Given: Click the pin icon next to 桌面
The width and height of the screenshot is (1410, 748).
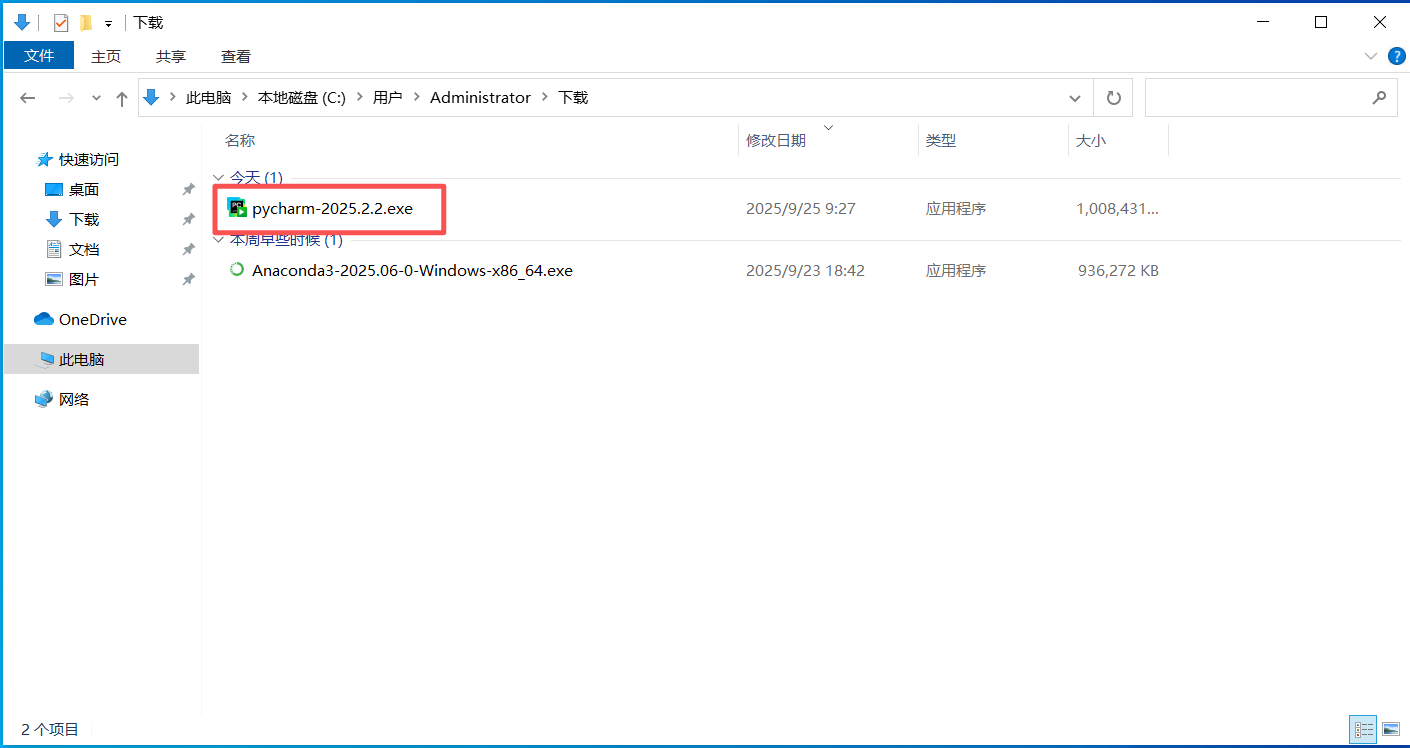Looking at the screenshot, I should click(188, 190).
